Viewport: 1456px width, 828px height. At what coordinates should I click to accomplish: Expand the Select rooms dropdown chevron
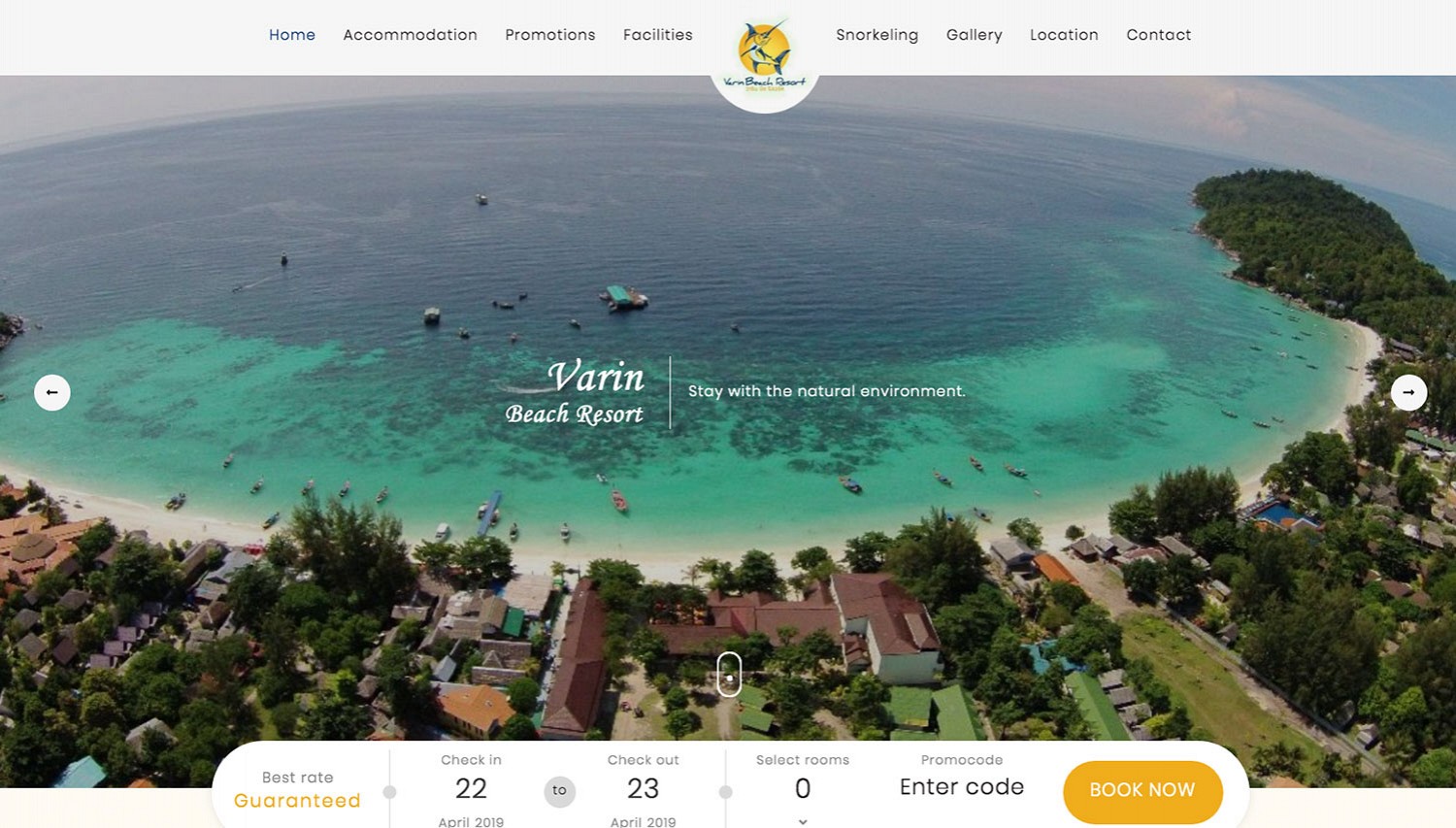pyautogui.click(x=803, y=821)
